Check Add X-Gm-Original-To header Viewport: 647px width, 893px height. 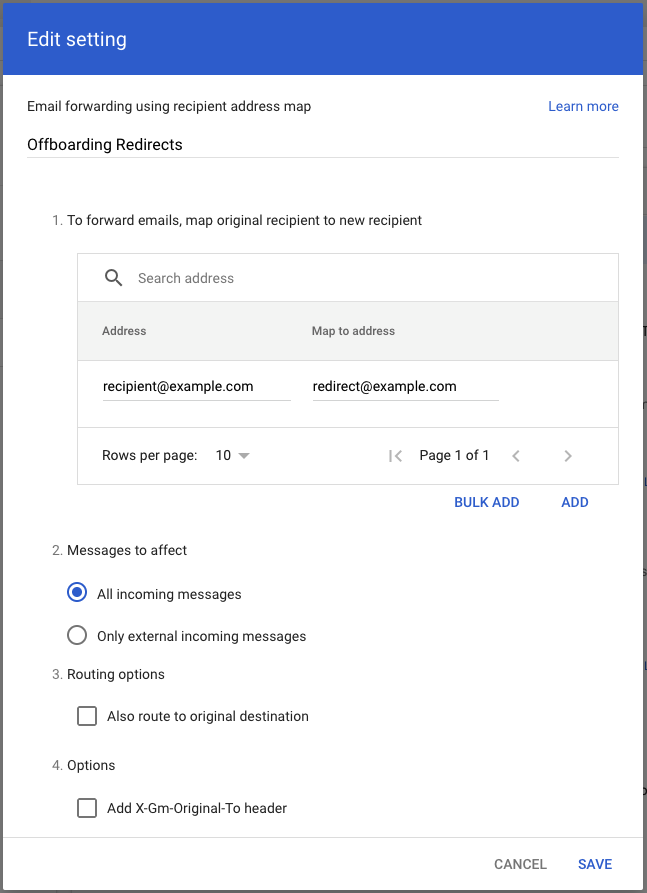click(87, 808)
